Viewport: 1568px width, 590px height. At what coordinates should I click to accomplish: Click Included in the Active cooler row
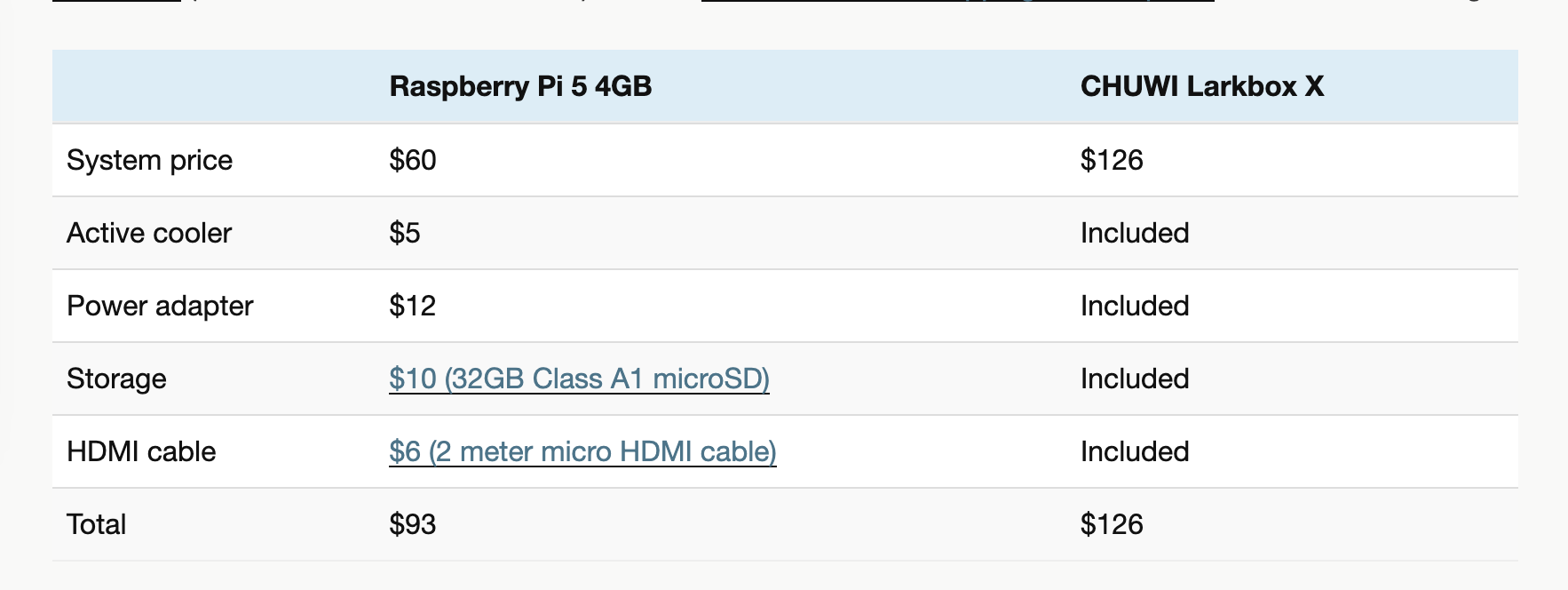coord(1135,233)
